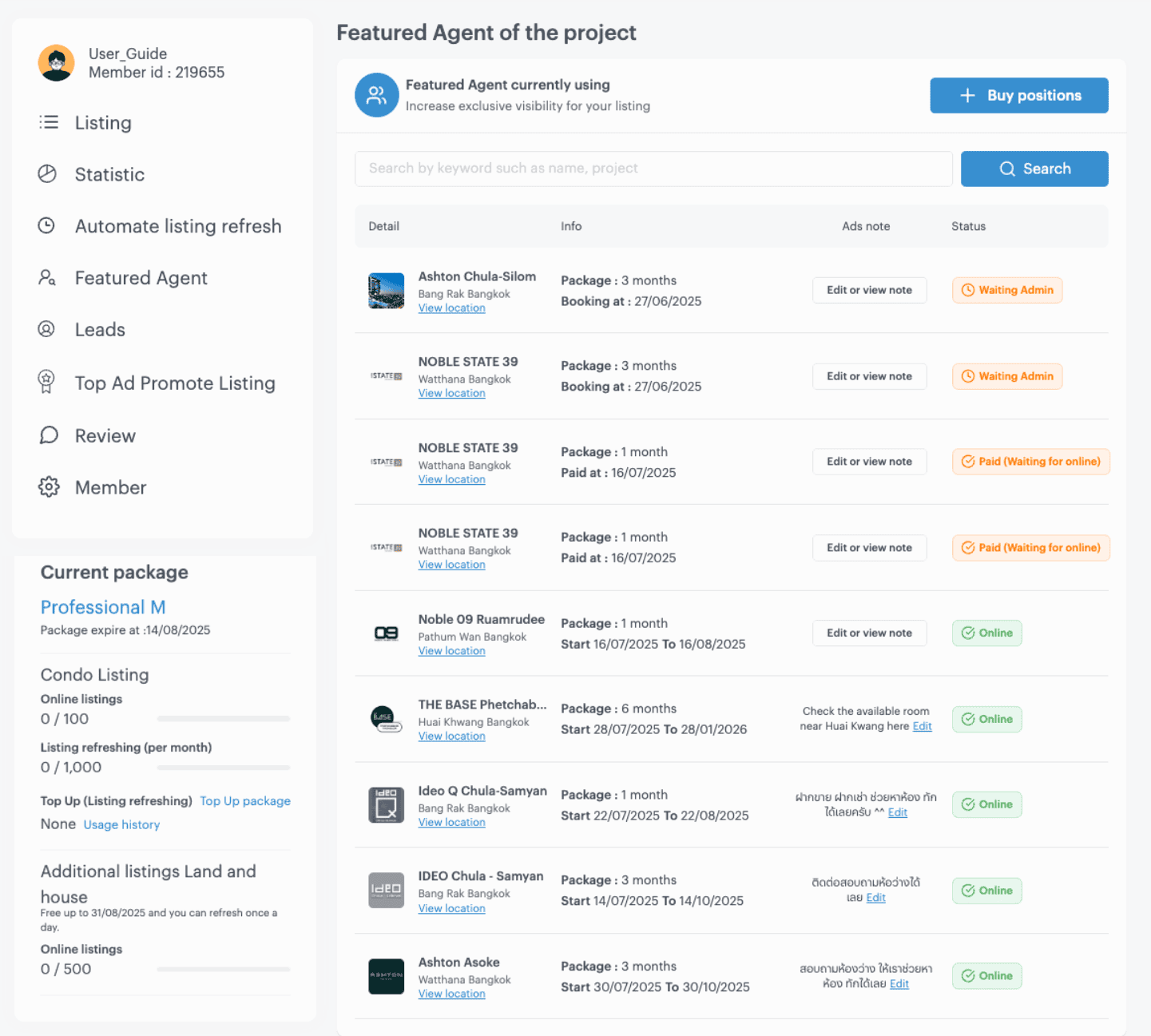1151x1036 pixels.
Task: Click the Ideo Q Chula-Samyan logo
Action: [386, 804]
